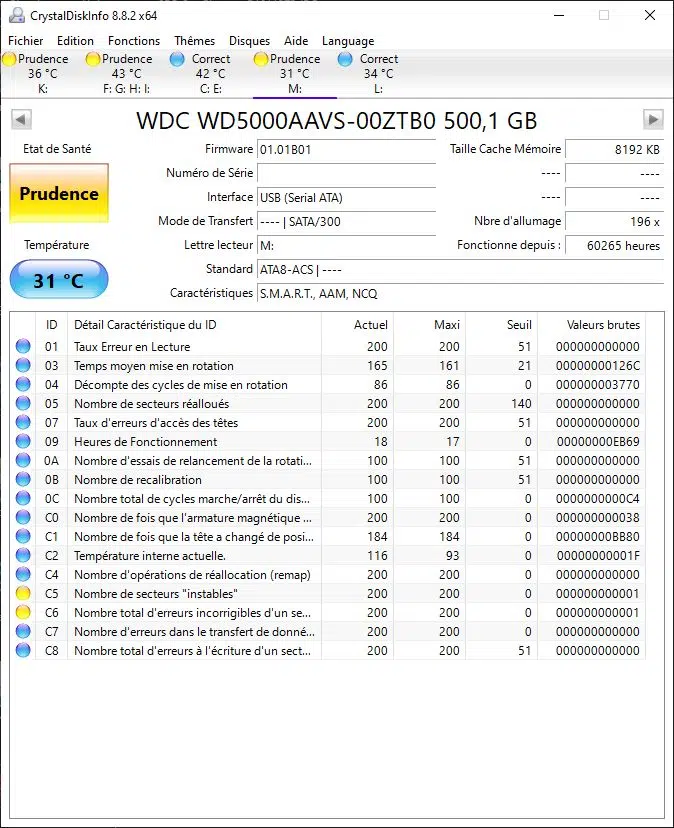The height and width of the screenshot is (828, 674).
Task: Click the Firmware field 01.01B01
Action: pyautogui.click(x=347, y=149)
